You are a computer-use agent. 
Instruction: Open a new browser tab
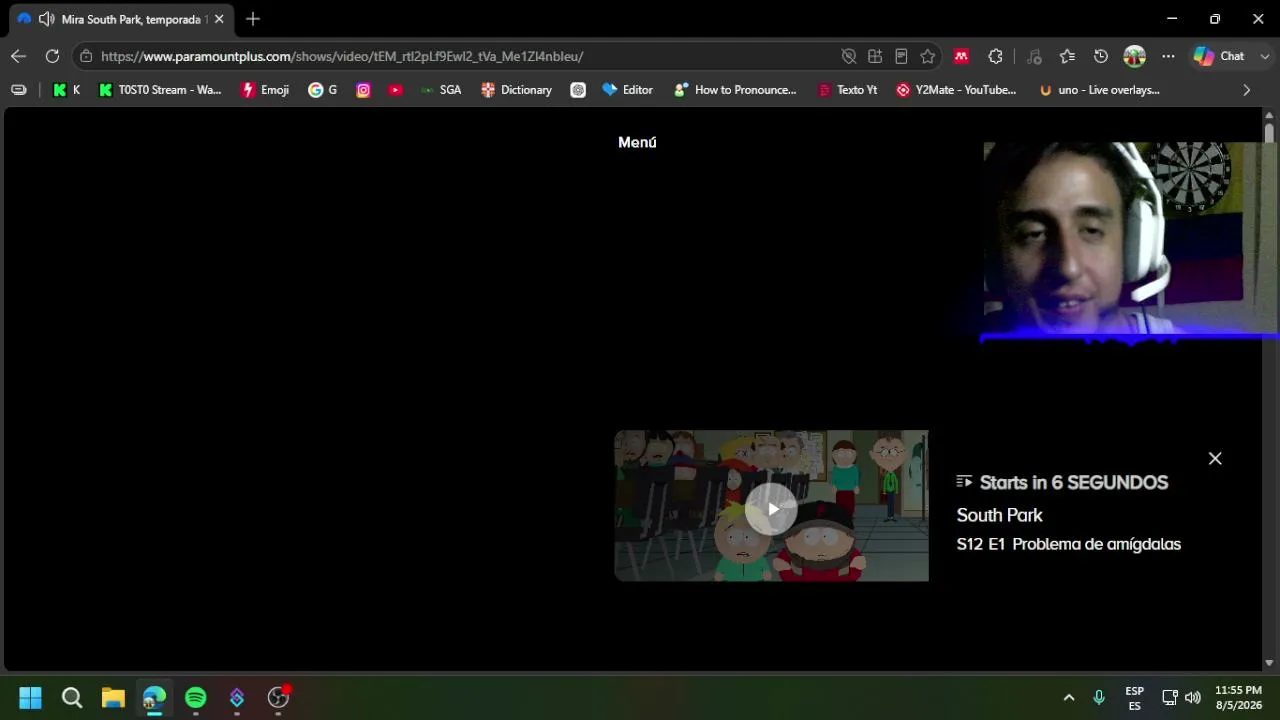click(x=253, y=19)
